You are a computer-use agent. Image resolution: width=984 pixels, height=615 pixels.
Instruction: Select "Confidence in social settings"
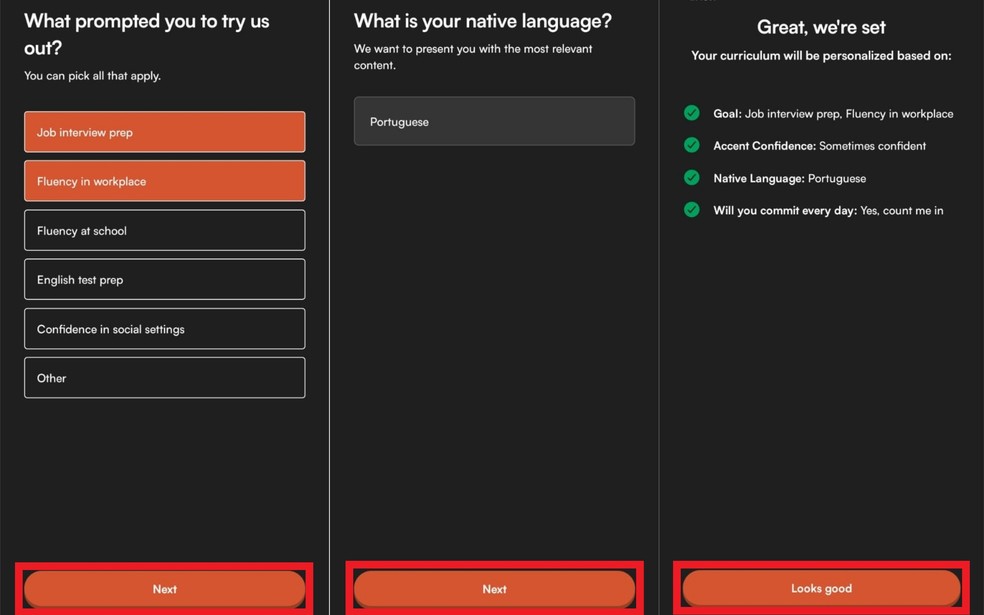tap(164, 328)
